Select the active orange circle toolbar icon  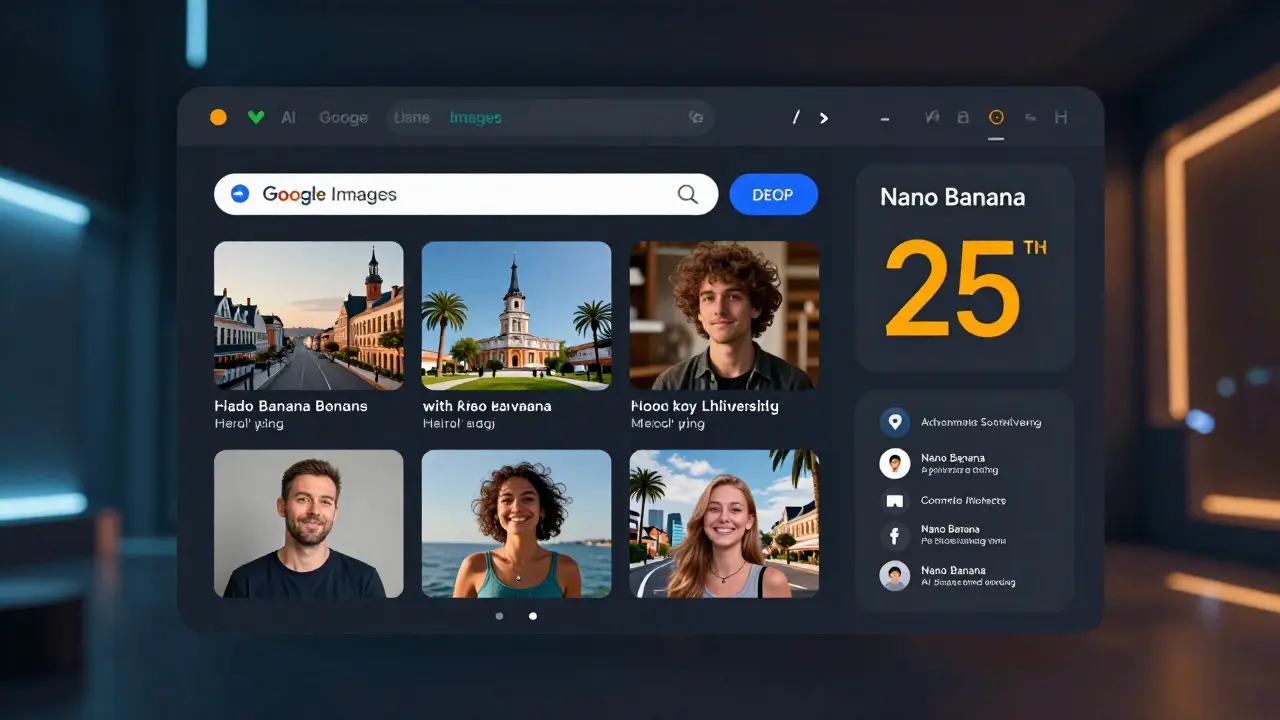(x=996, y=117)
